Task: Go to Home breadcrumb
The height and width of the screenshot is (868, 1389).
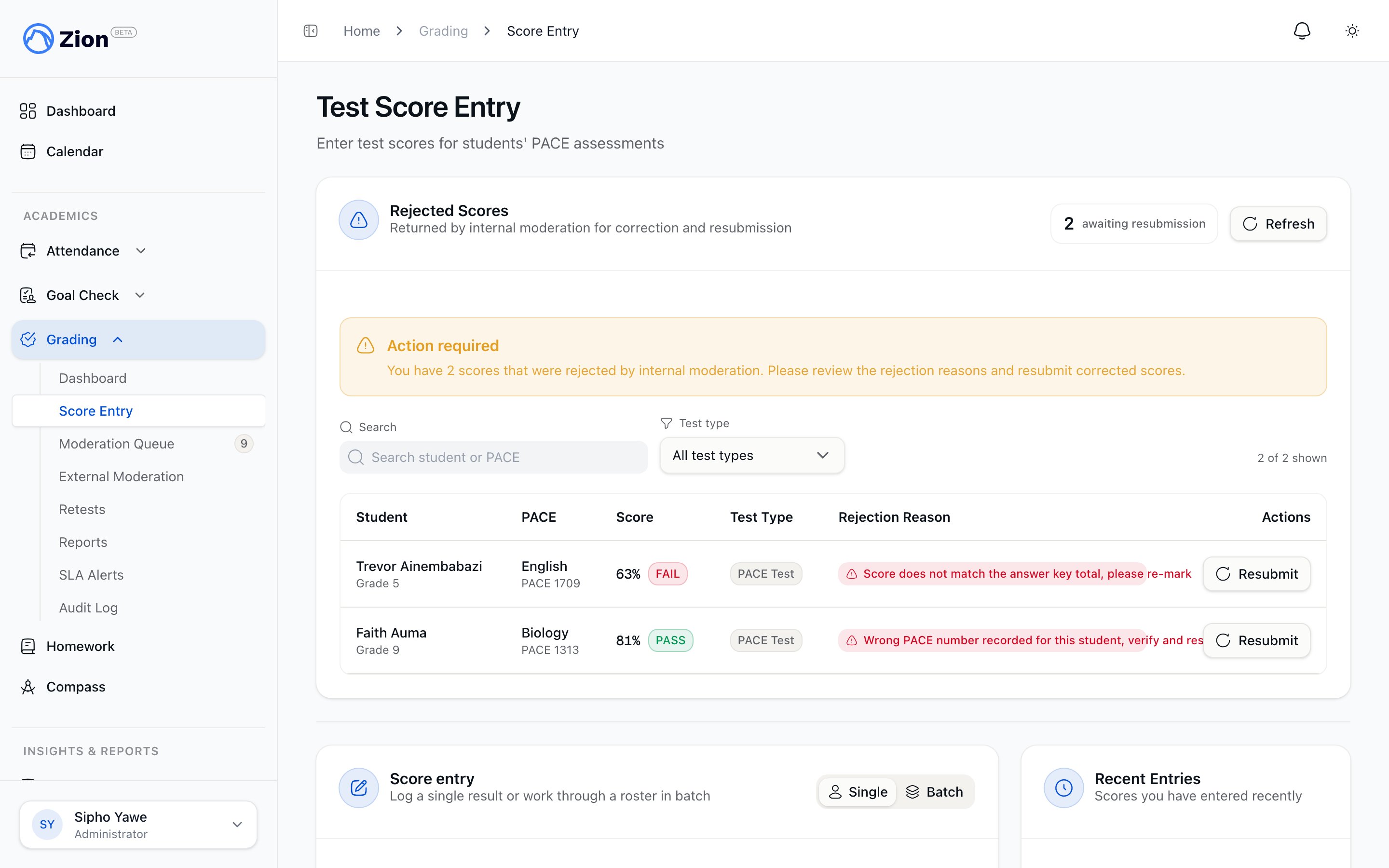Action: (x=362, y=31)
